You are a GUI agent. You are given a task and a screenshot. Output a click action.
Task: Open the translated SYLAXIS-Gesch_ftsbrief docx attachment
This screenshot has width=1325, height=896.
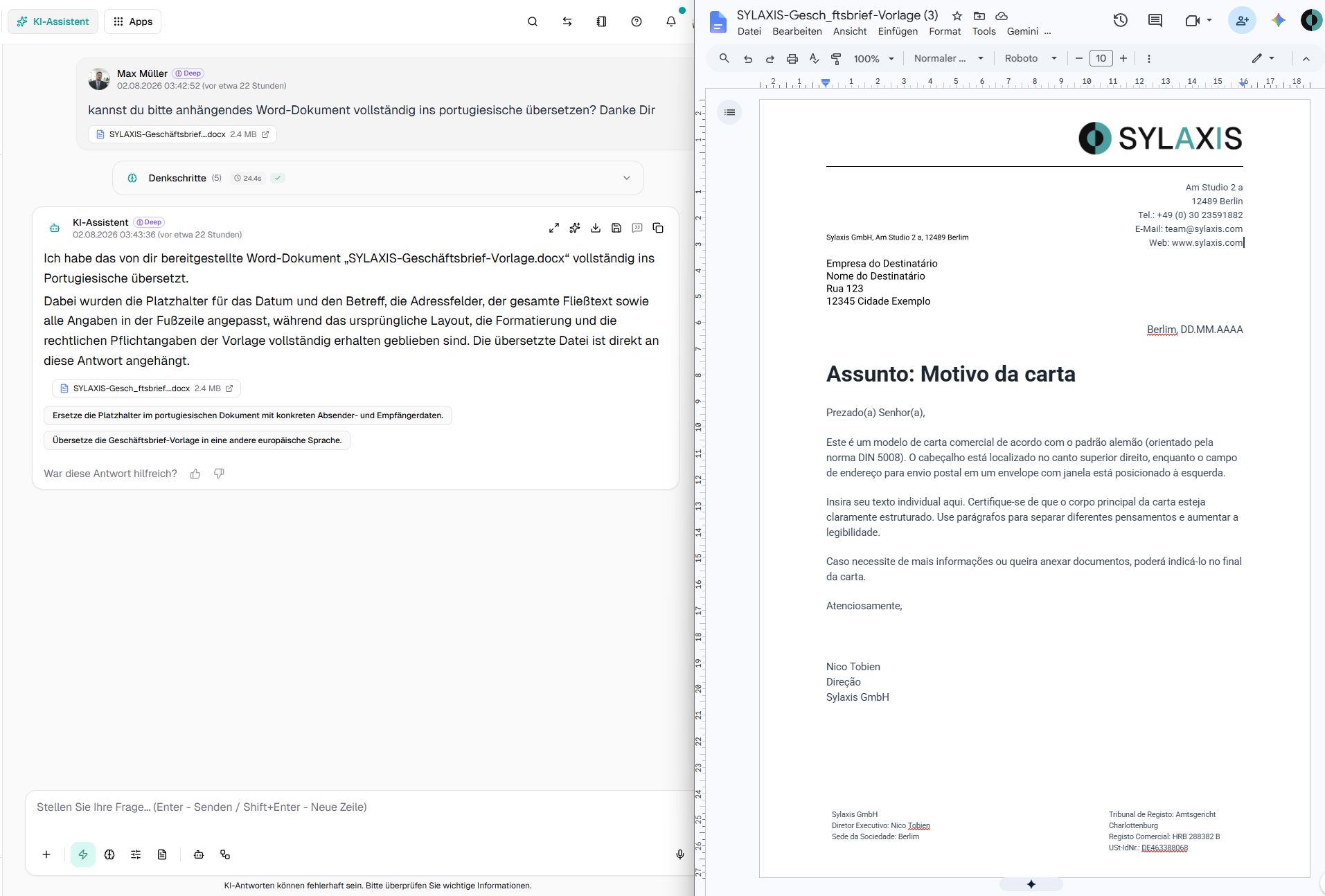click(x=146, y=388)
